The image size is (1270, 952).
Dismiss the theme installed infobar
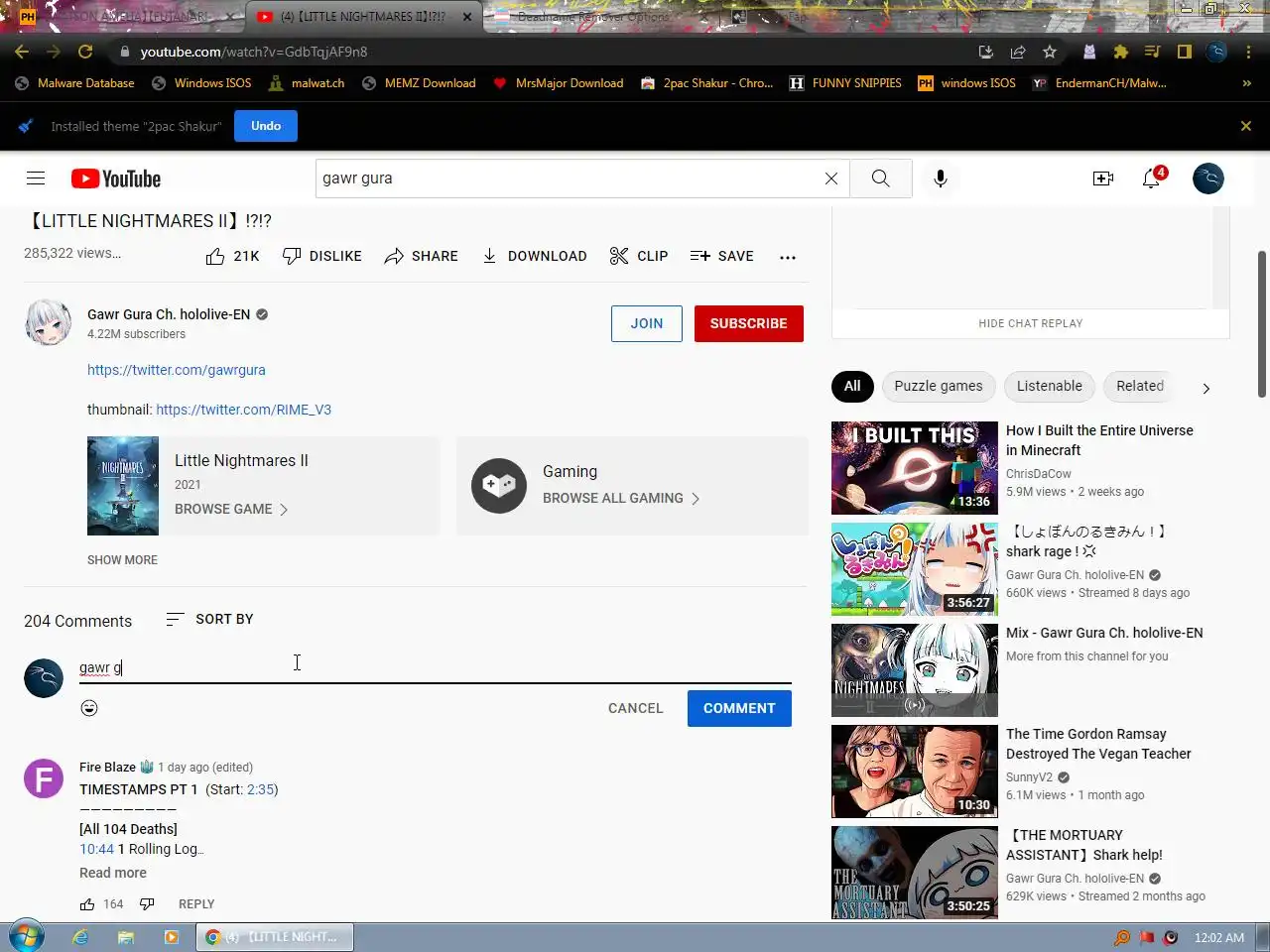click(x=1246, y=126)
